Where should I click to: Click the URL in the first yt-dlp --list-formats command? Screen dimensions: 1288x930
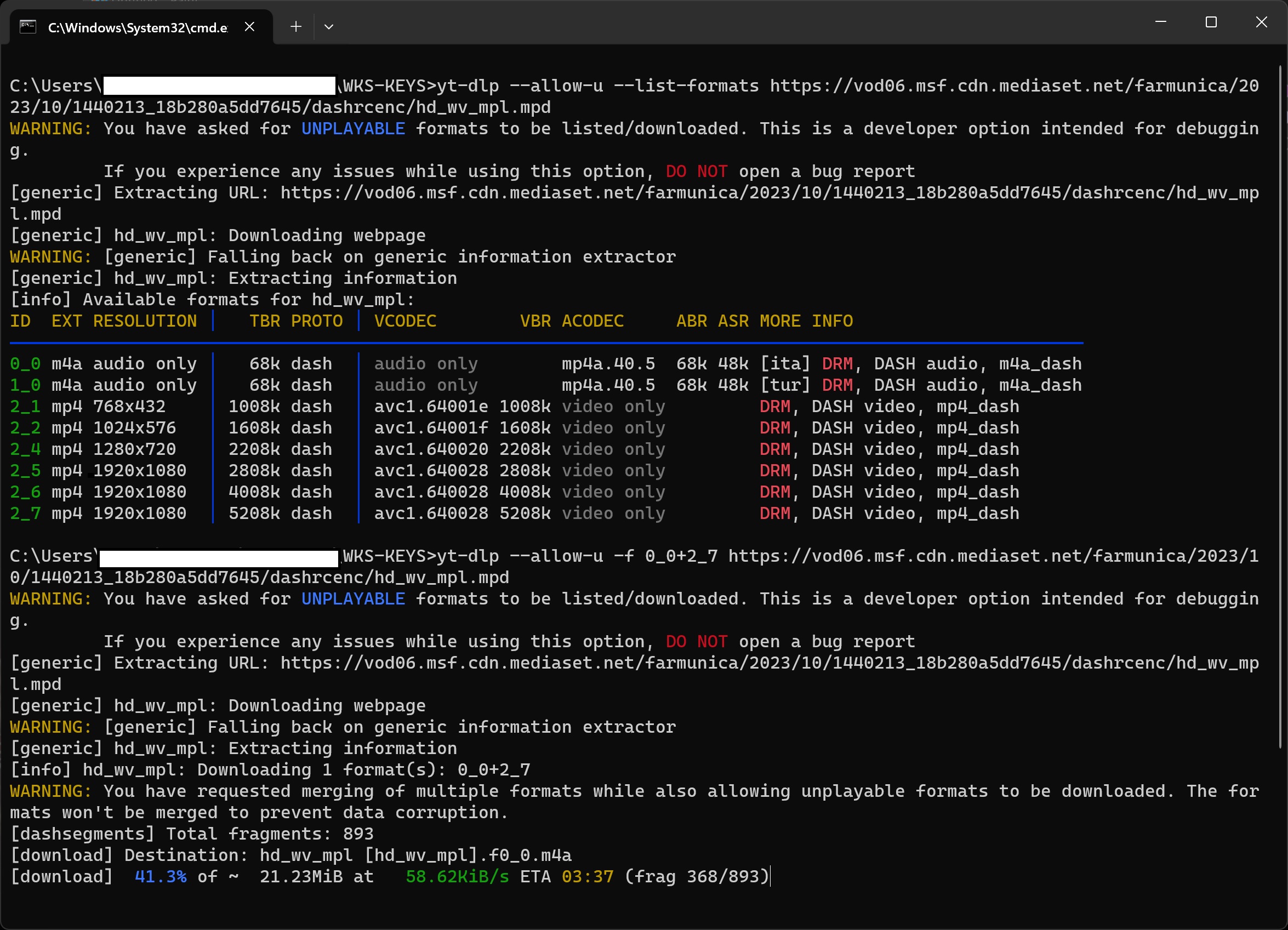tap(1014, 85)
